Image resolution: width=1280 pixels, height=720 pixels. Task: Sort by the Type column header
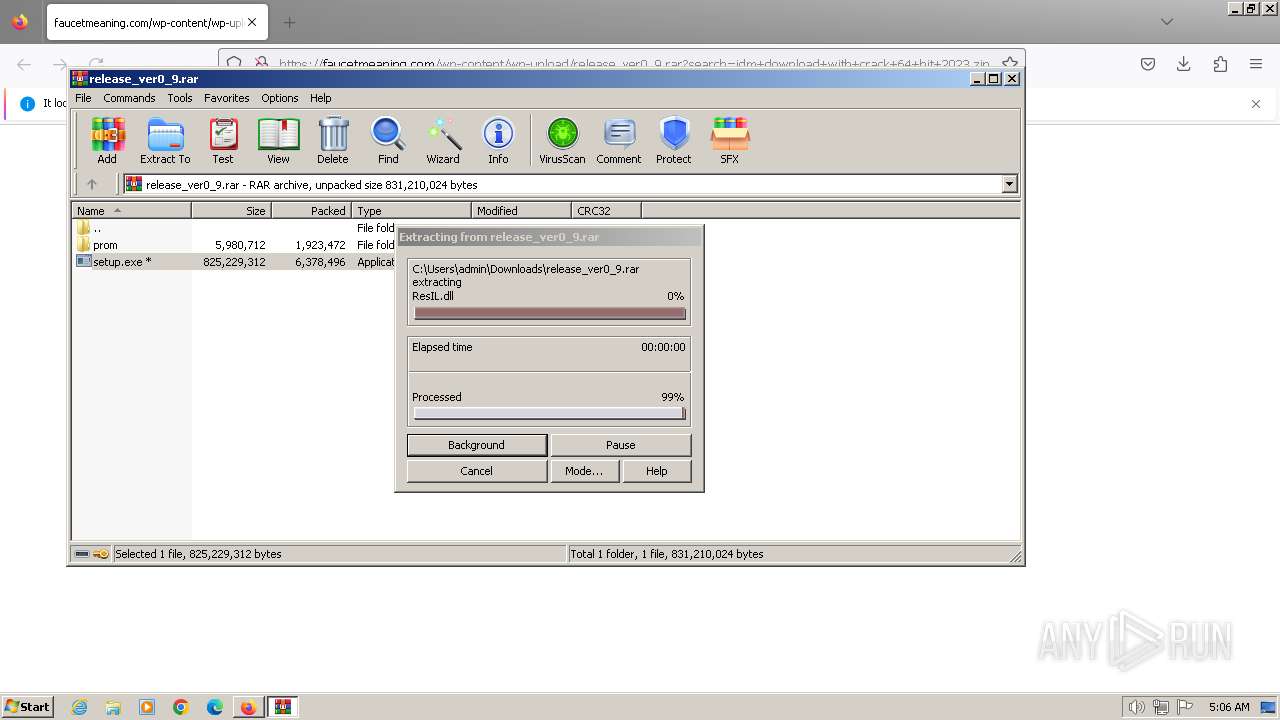pyautogui.click(x=411, y=211)
